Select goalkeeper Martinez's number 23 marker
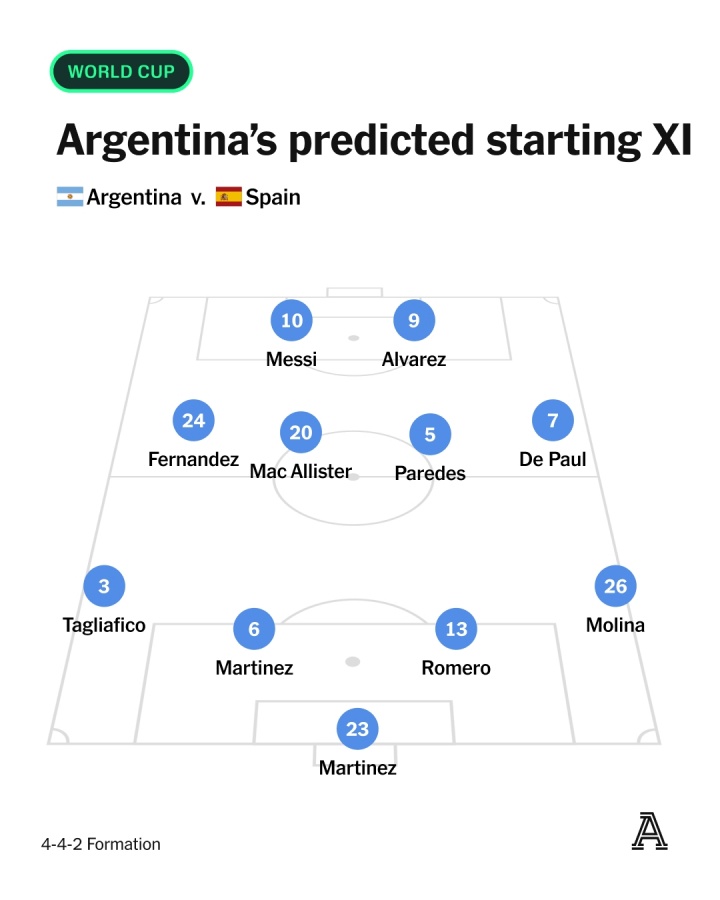The image size is (720, 900). point(357,729)
